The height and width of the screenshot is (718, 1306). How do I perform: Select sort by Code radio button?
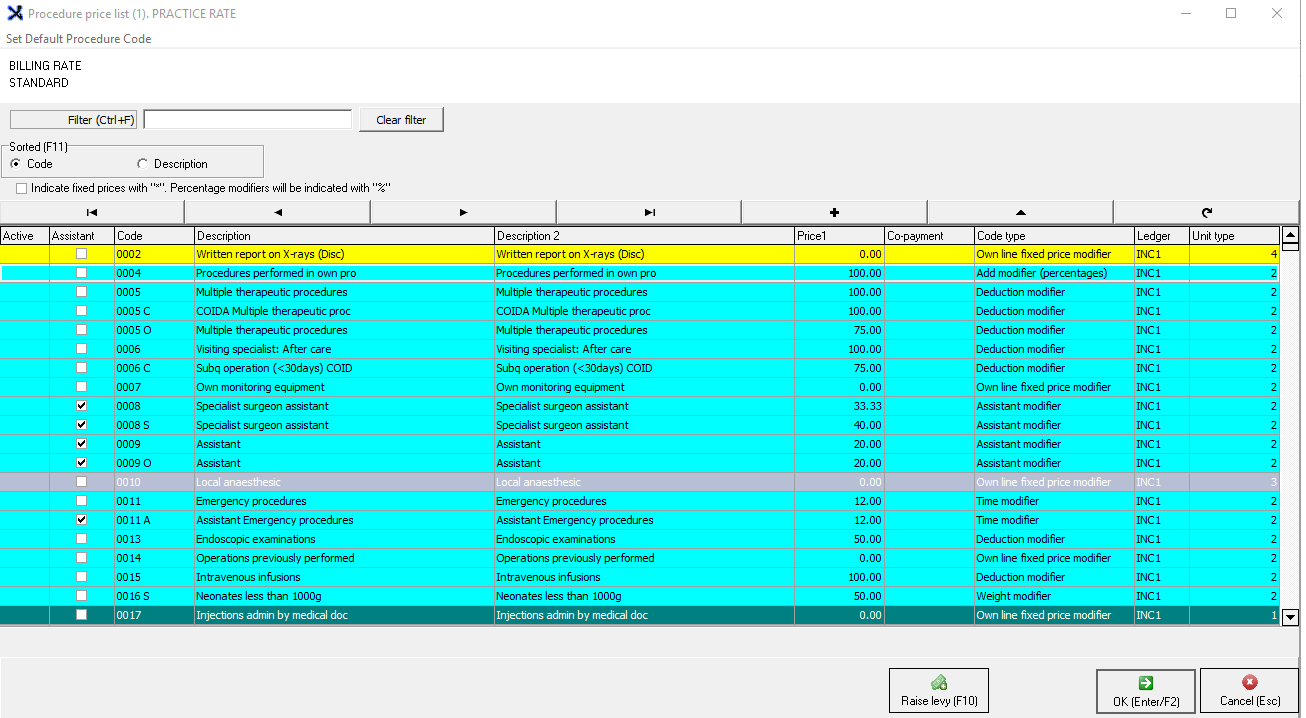(16, 164)
